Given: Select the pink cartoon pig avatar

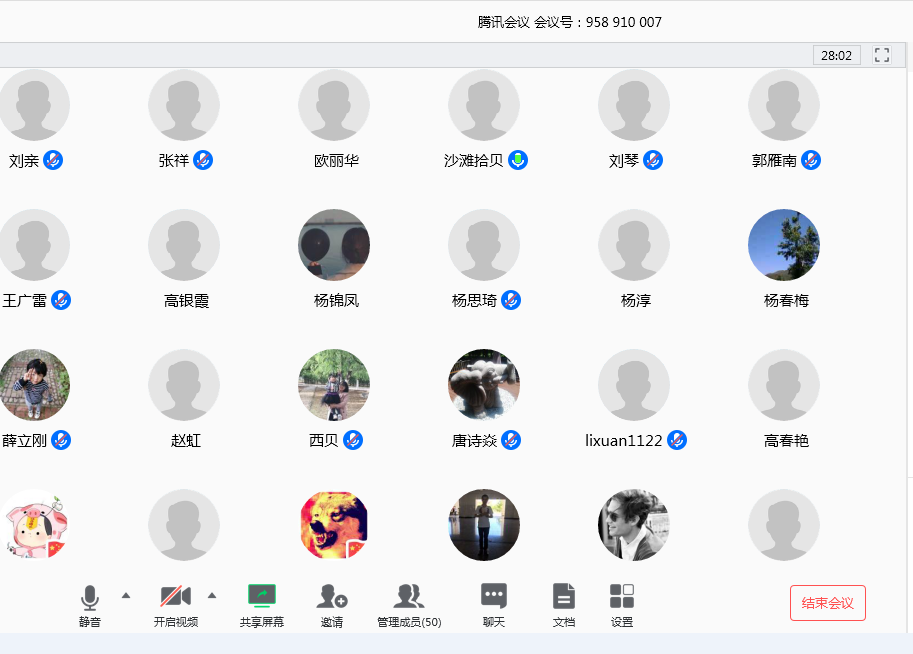Looking at the screenshot, I should point(34,525).
